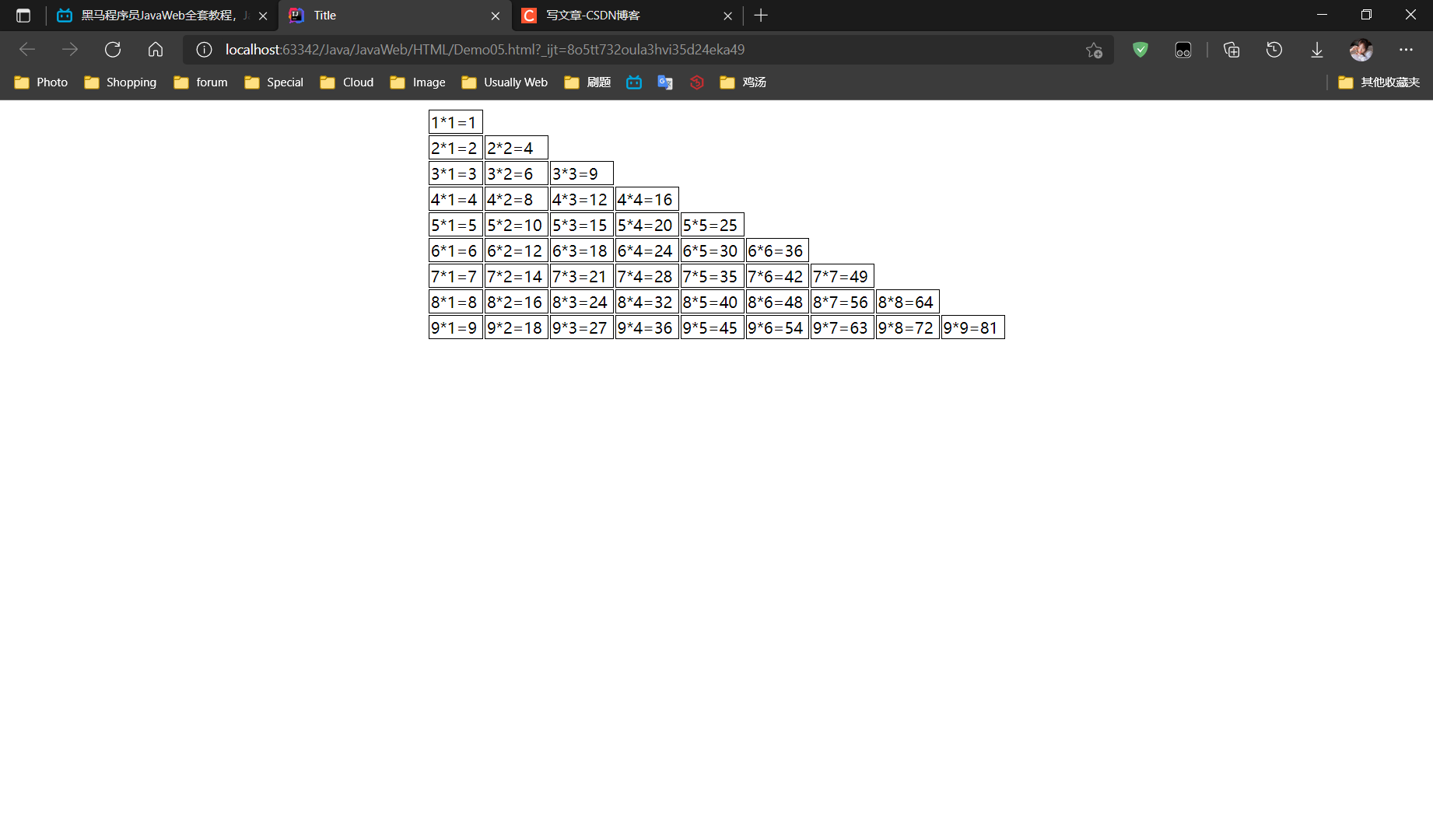Click the 9*9=81 table cell

[973, 327]
